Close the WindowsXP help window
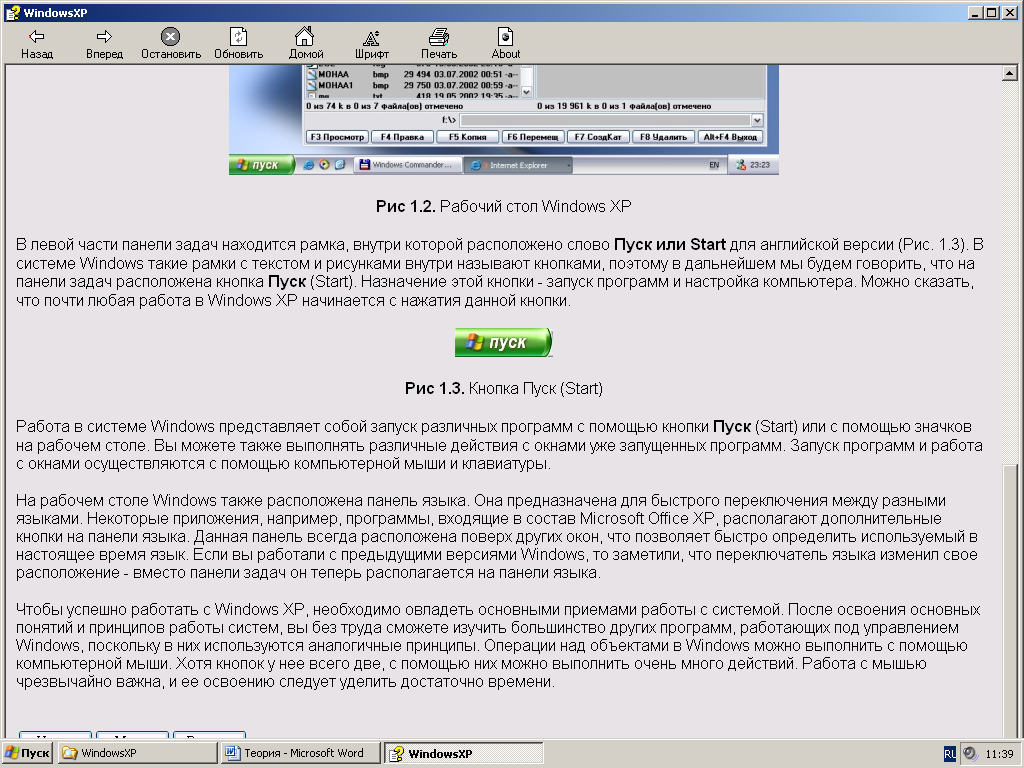Viewport: 1024px width, 768px height. [1010, 12]
